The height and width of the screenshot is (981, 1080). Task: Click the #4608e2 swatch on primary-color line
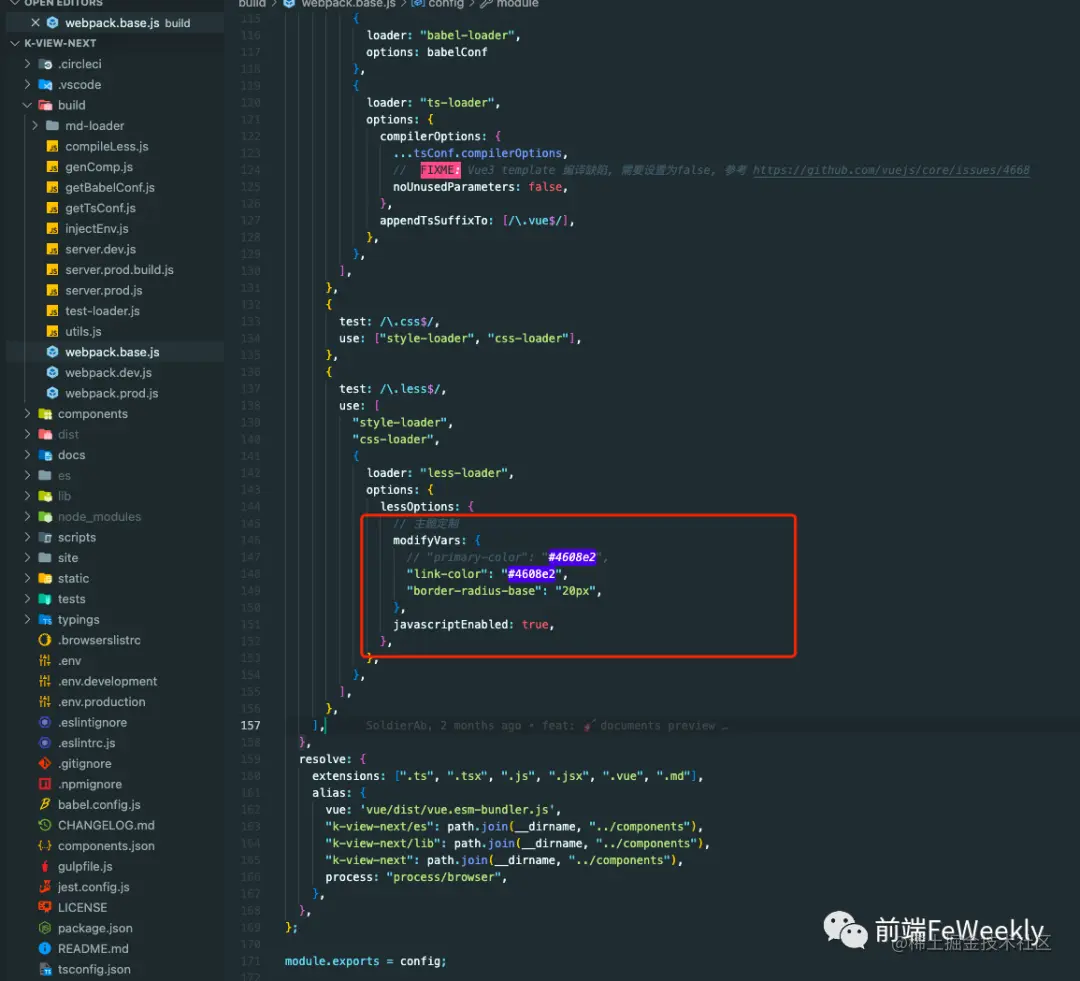[572, 557]
